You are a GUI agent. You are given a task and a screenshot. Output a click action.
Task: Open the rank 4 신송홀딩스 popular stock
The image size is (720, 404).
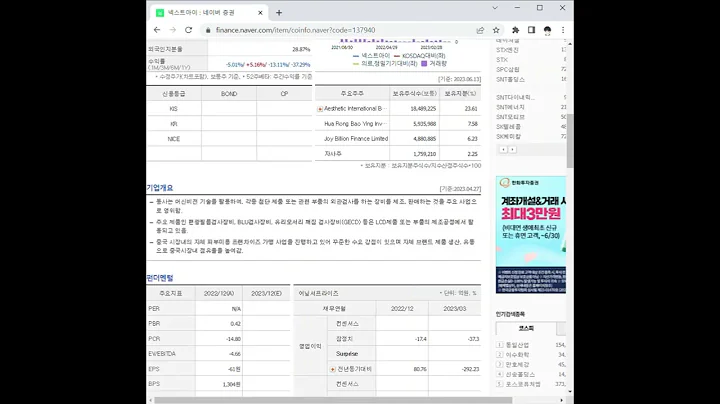(520, 375)
